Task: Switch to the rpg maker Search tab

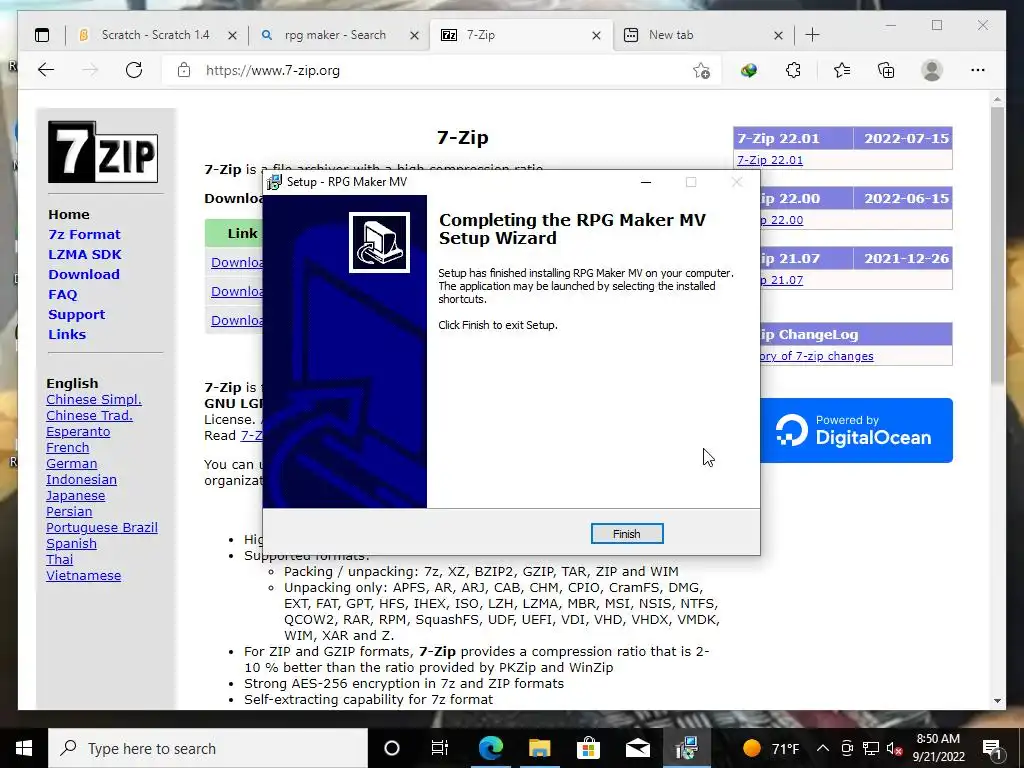Action: (x=338, y=35)
